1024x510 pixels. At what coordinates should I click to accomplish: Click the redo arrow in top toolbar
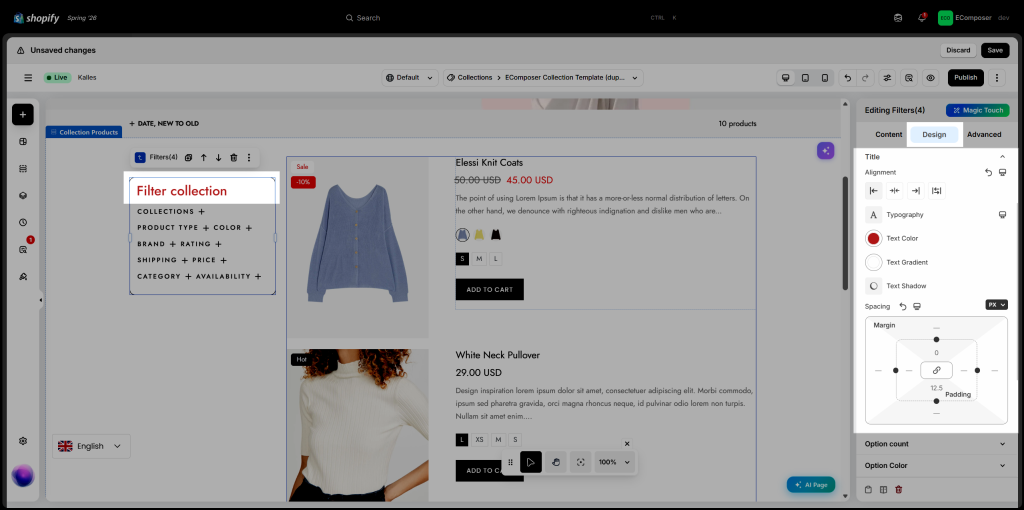tap(865, 78)
